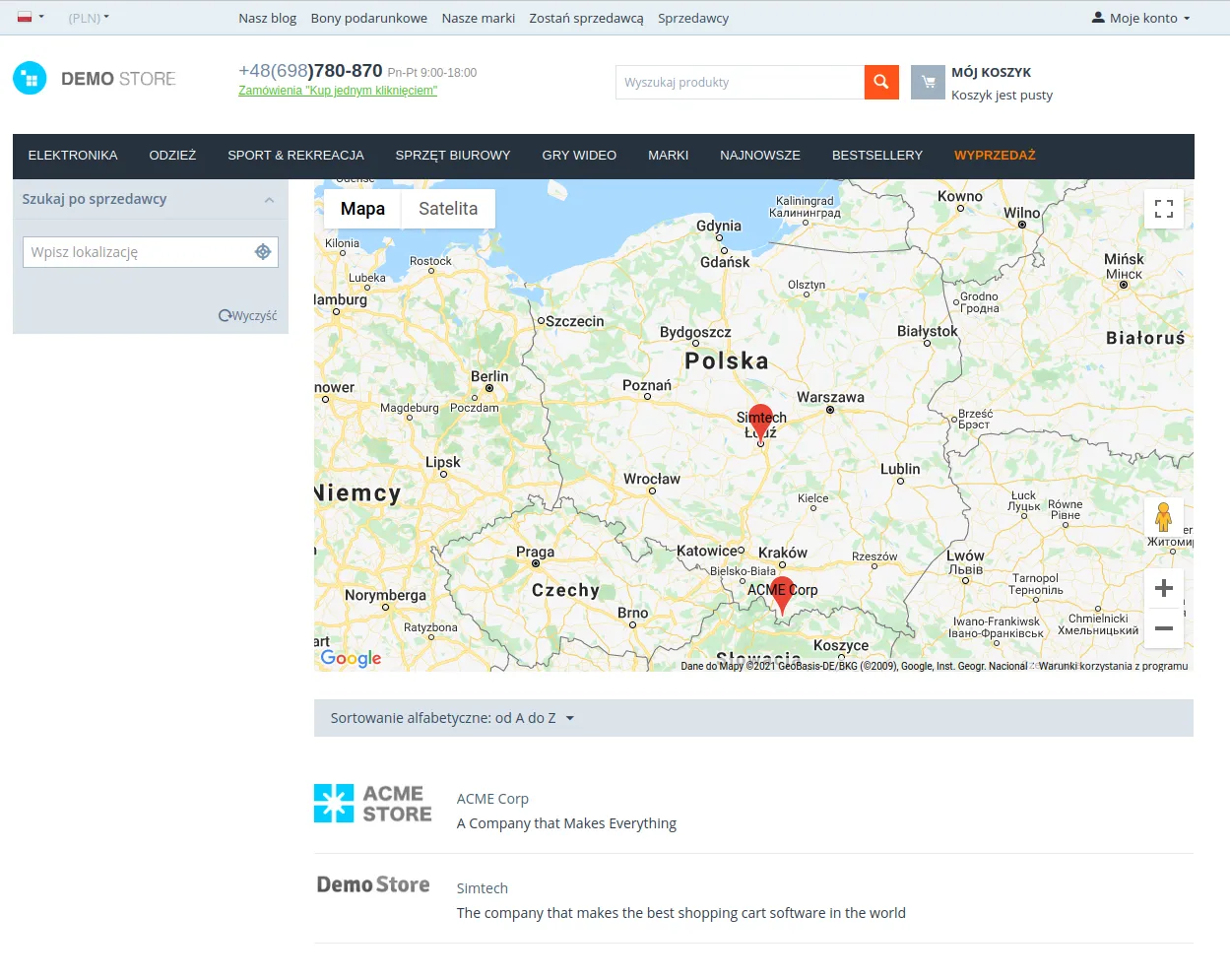Use the detect my location crosshair icon
The image size is (1230, 980).
point(263,252)
